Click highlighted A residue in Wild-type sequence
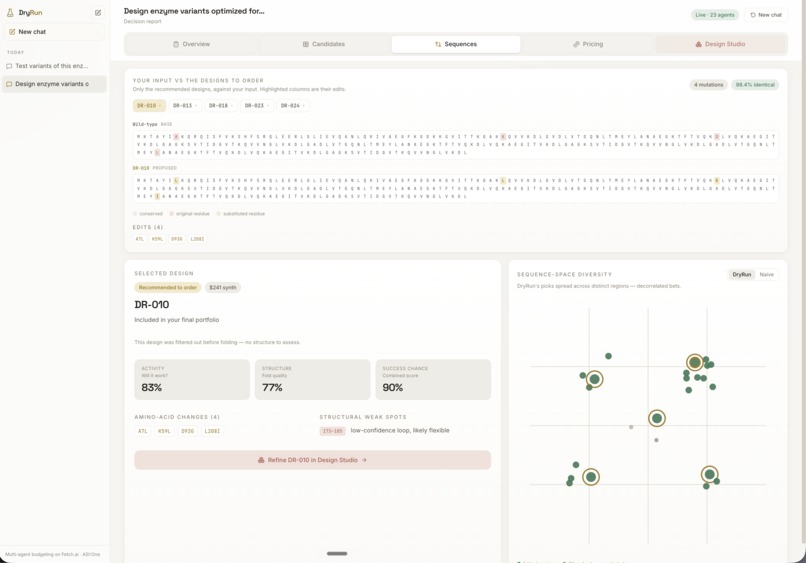The image size is (806, 563). [x=176, y=137]
